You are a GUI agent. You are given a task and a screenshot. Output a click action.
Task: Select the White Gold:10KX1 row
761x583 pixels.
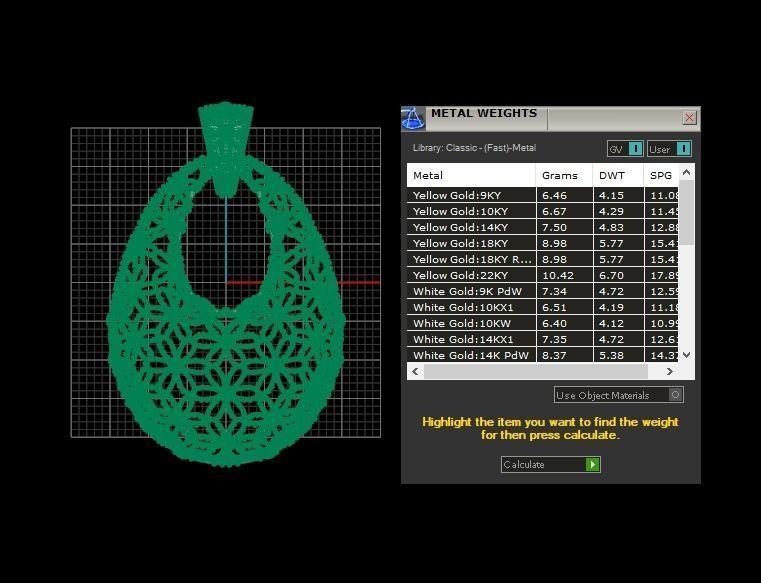click(543, 307)
